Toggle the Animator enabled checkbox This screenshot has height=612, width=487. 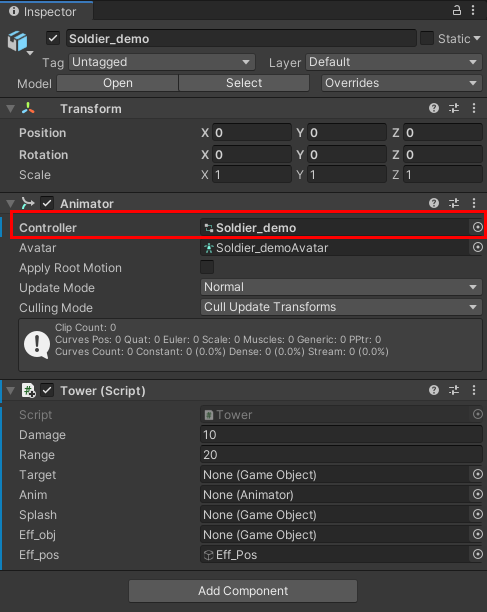point(47,203)
